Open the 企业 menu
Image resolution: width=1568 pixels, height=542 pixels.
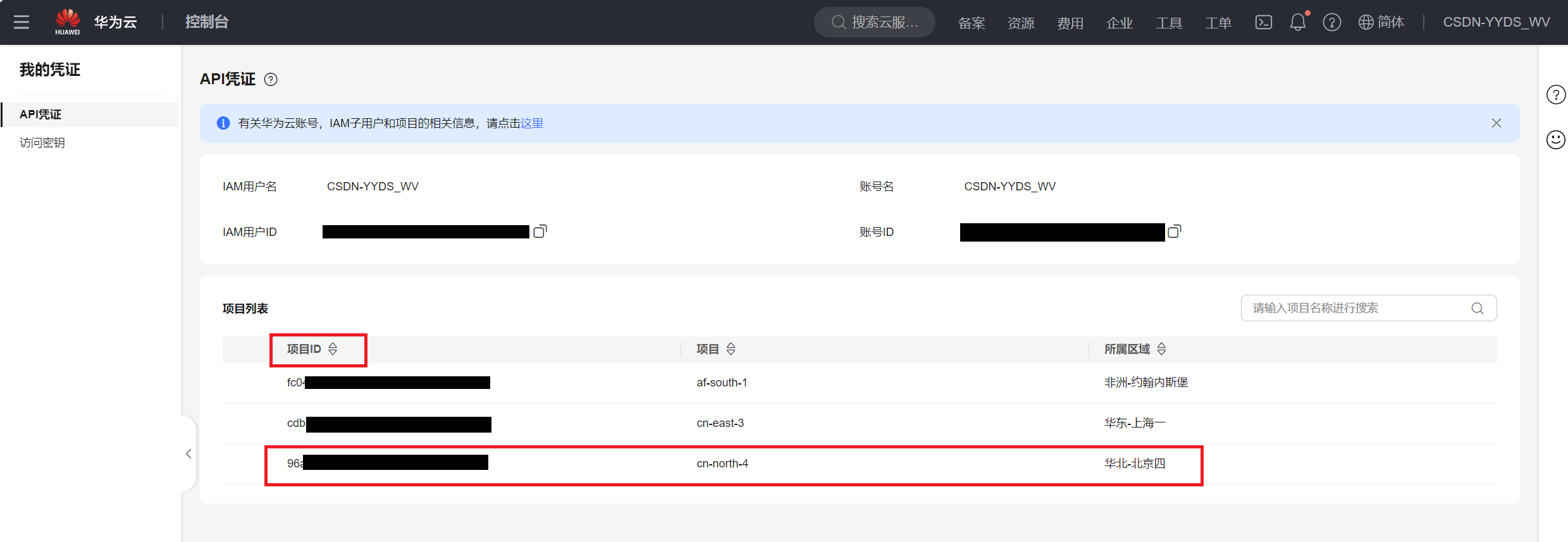(1120, 23)
